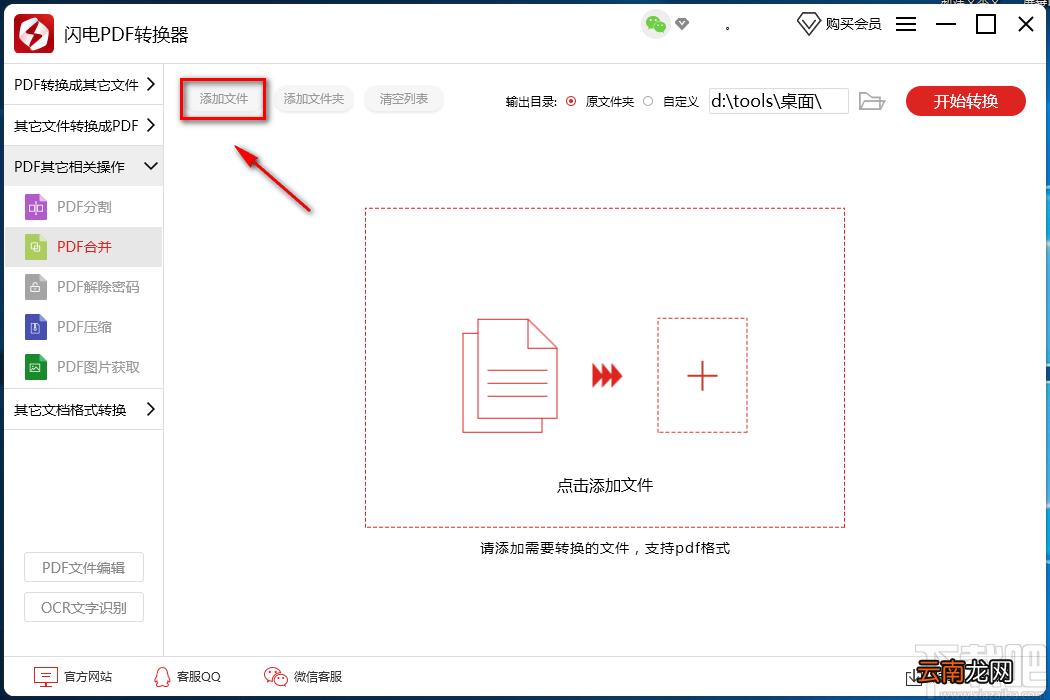Open the PDF图片获取 function
Screen dimensions: 1050x700
(84, 367)
